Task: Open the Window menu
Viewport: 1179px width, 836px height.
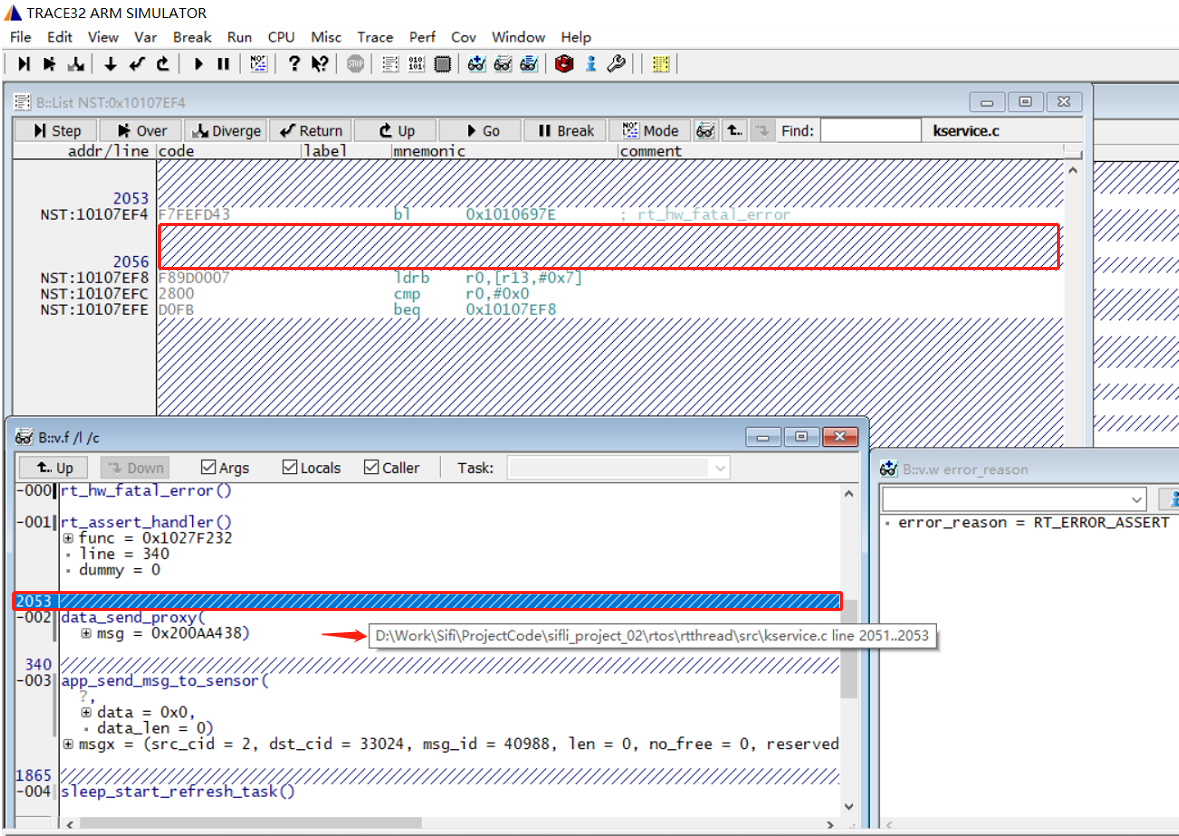Action: pos(518,37)
